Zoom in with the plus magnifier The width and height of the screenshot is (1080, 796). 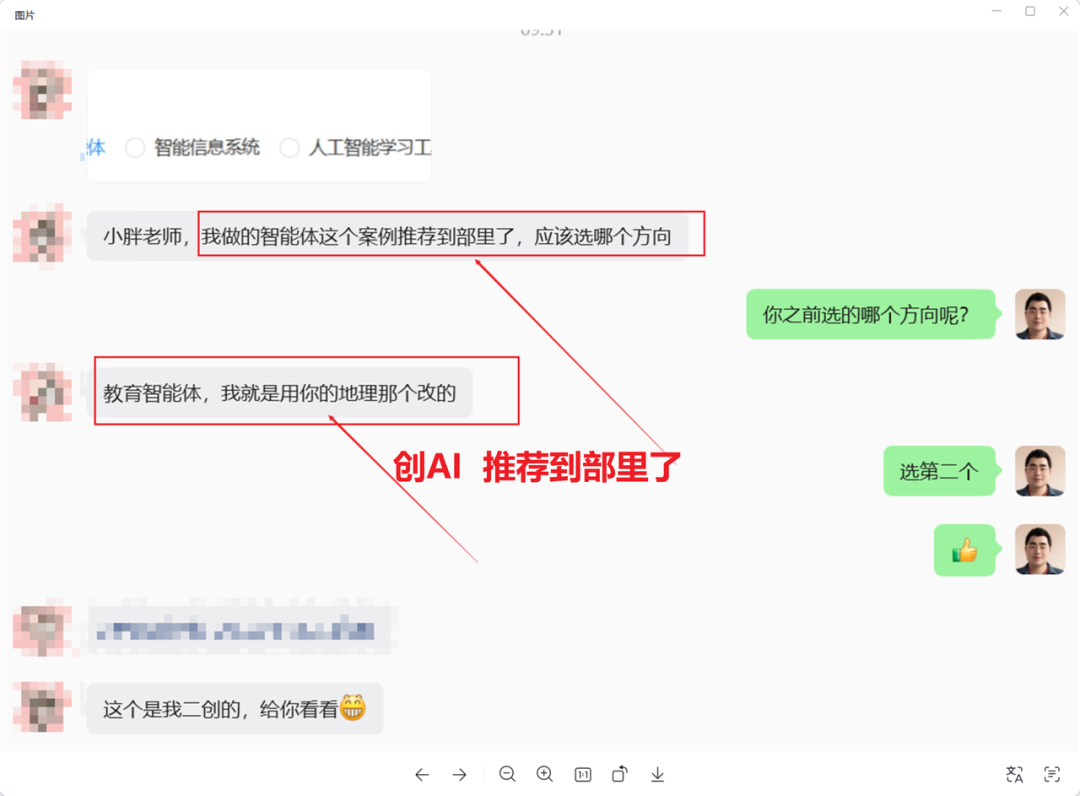point(545,775)
